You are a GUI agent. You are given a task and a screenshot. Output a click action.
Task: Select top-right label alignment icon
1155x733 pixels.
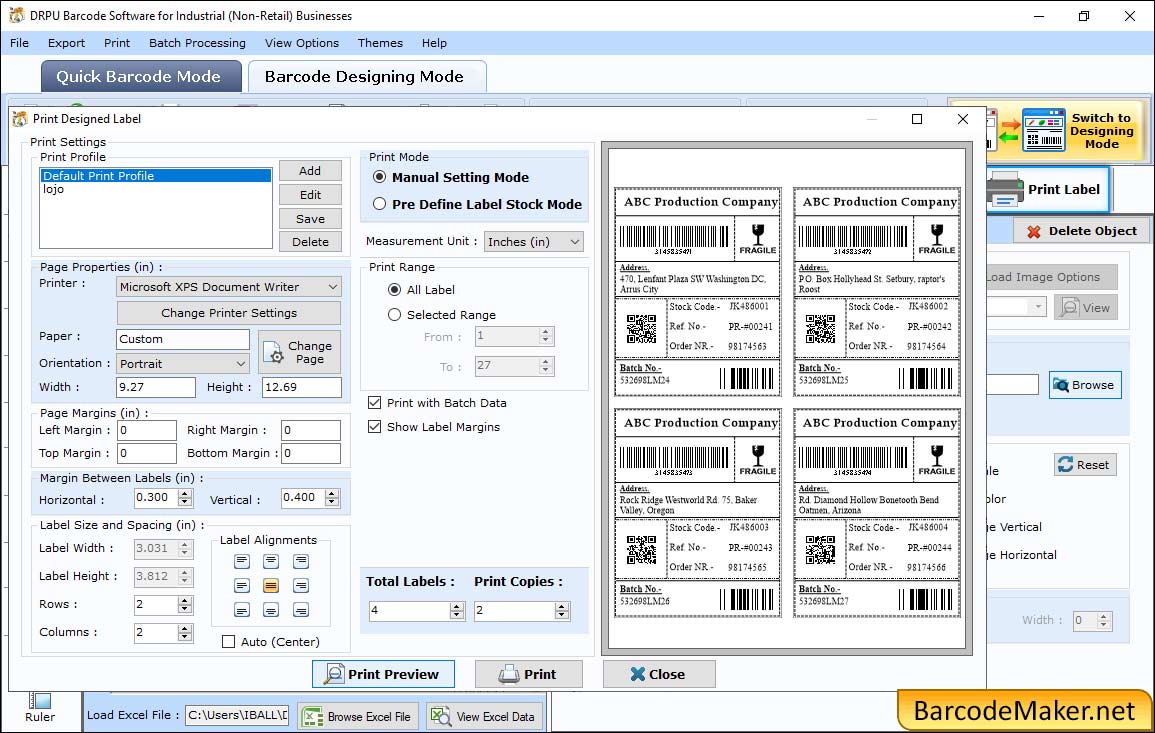[301, 561]
